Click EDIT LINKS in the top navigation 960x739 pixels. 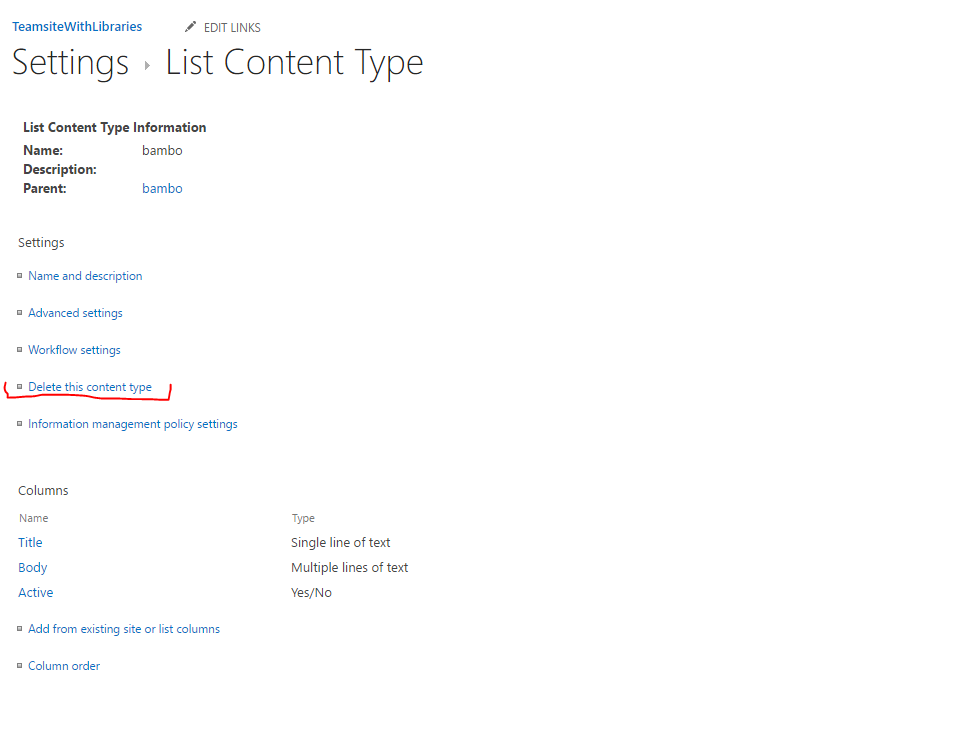[232, 28]
